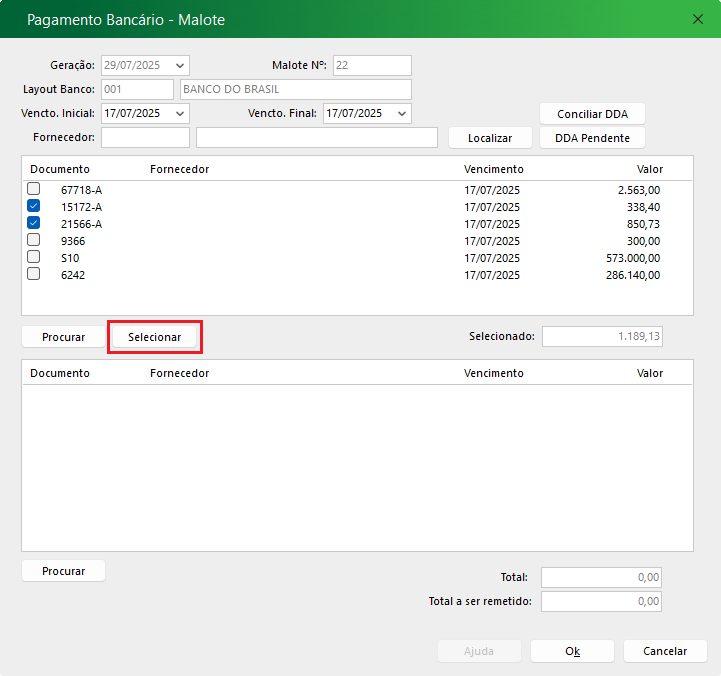Uncheck the document 21566-A checkbox

(34, 223)
